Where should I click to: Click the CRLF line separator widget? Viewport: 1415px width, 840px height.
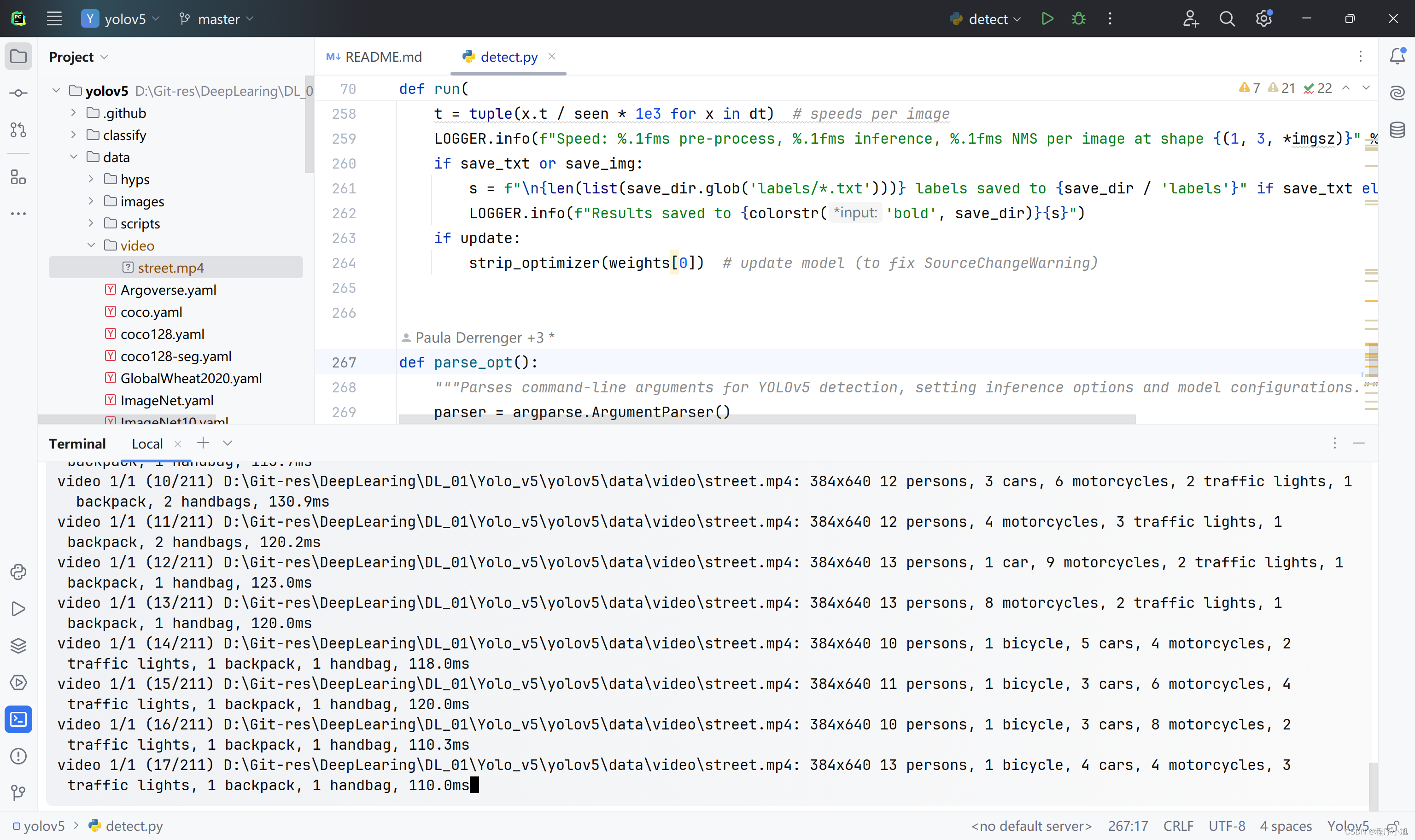(x=1178, y=826)
